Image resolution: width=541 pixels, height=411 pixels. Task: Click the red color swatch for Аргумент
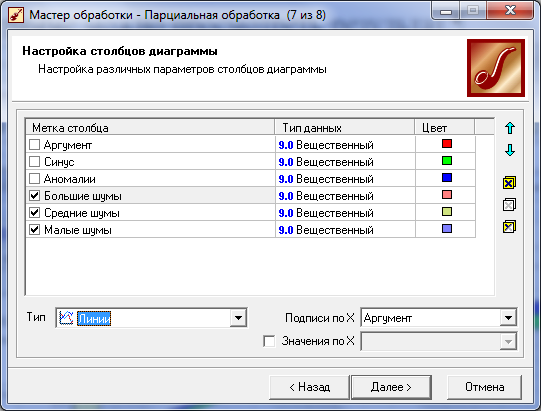tap(447, 144)
